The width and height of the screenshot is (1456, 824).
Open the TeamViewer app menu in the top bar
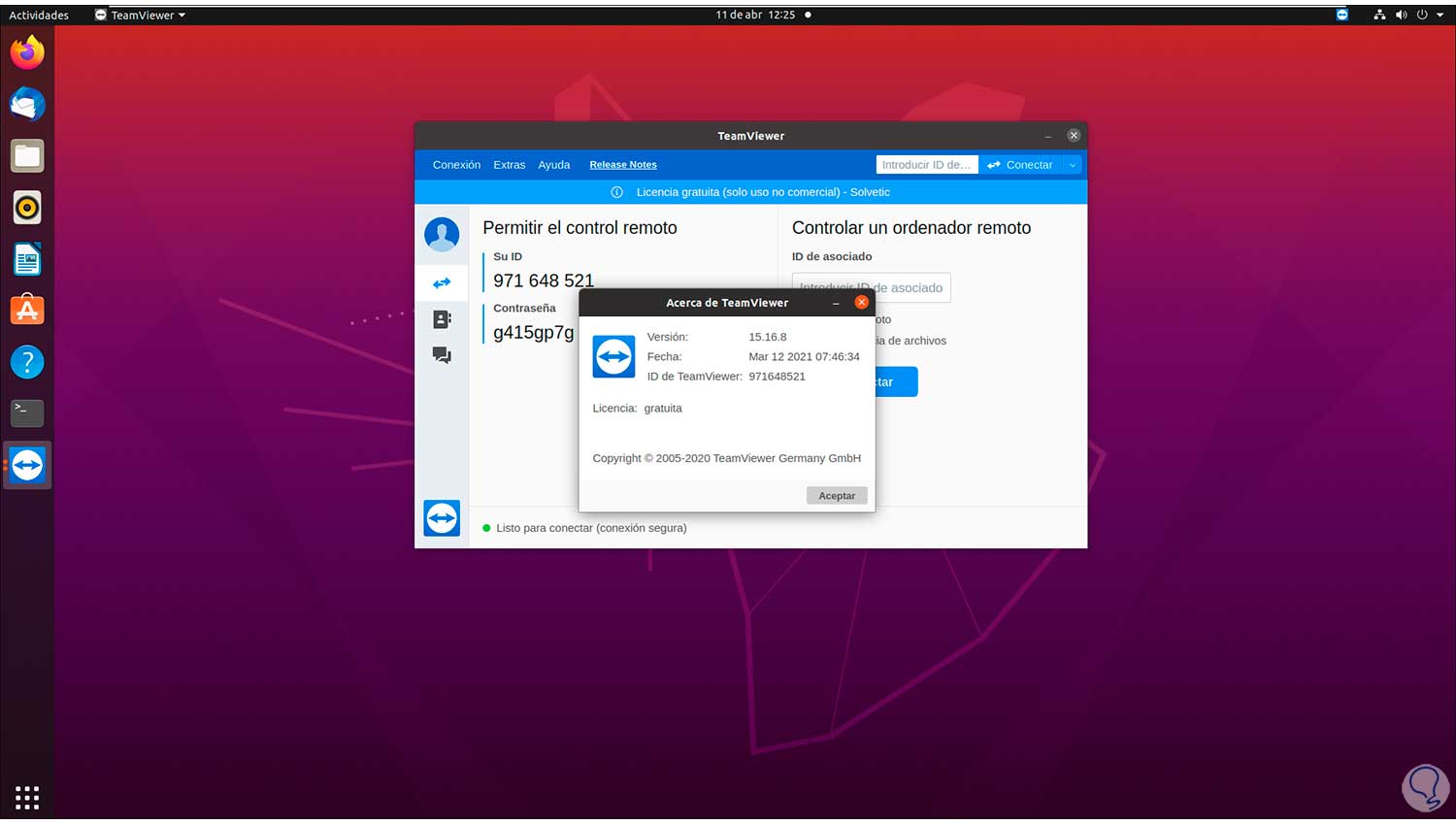[140, 15]
